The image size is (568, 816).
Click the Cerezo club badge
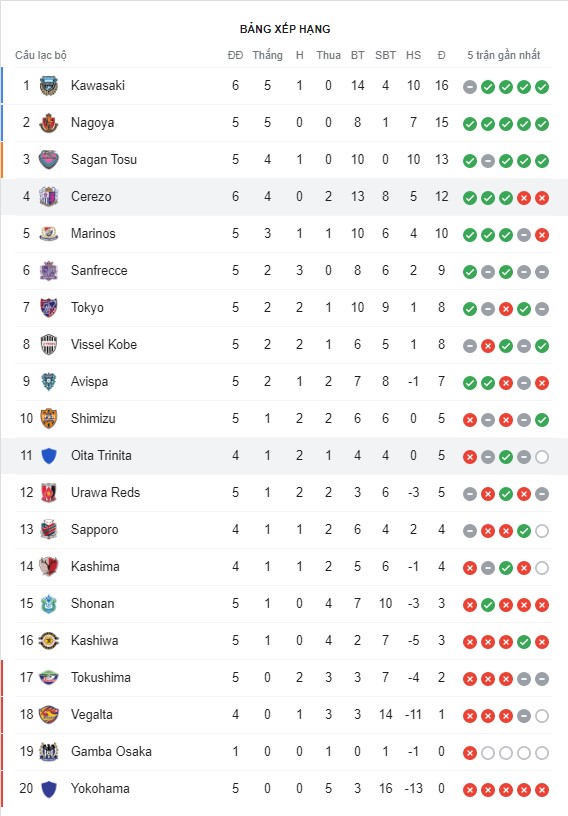point(49,197)
